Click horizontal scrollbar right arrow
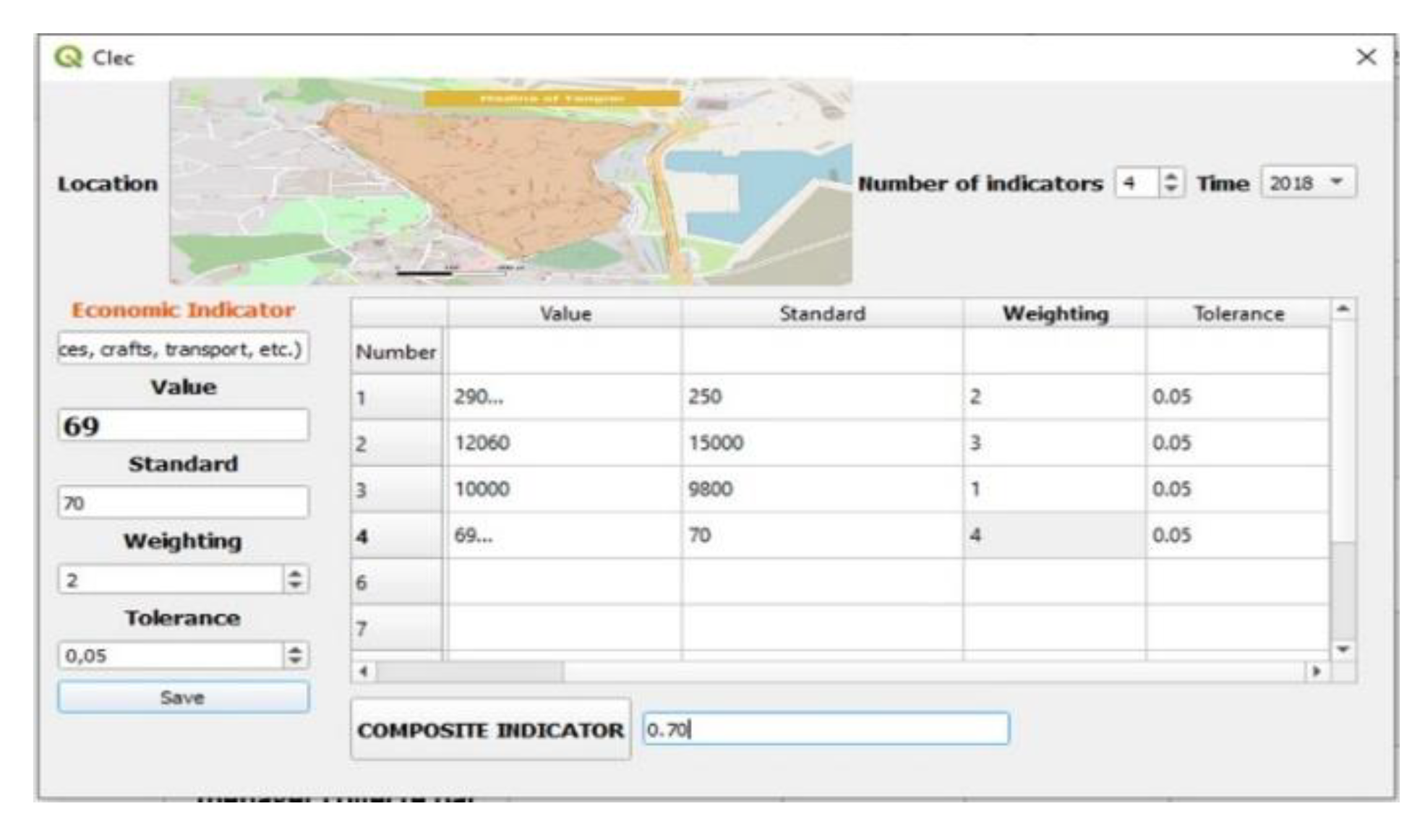1425x840 pixels. coord(1317,672)
